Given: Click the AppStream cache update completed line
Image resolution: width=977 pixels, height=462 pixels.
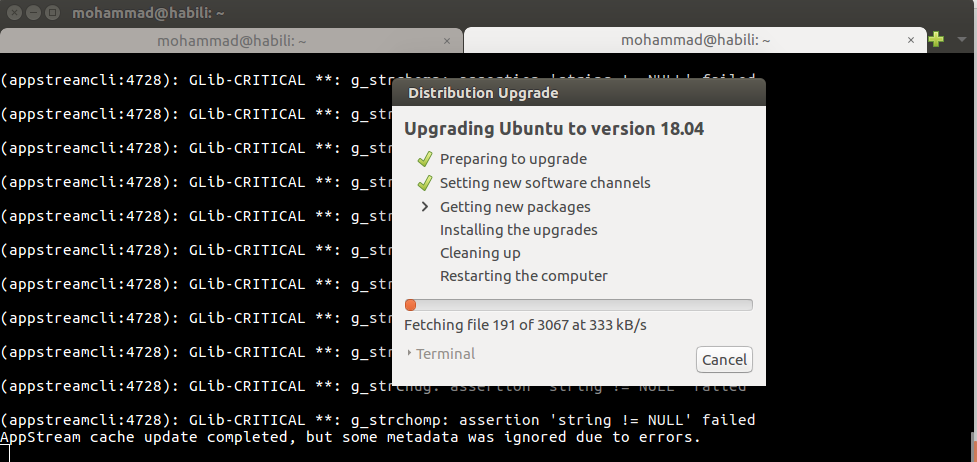Looking at the screenshot, I should point(350,438).
